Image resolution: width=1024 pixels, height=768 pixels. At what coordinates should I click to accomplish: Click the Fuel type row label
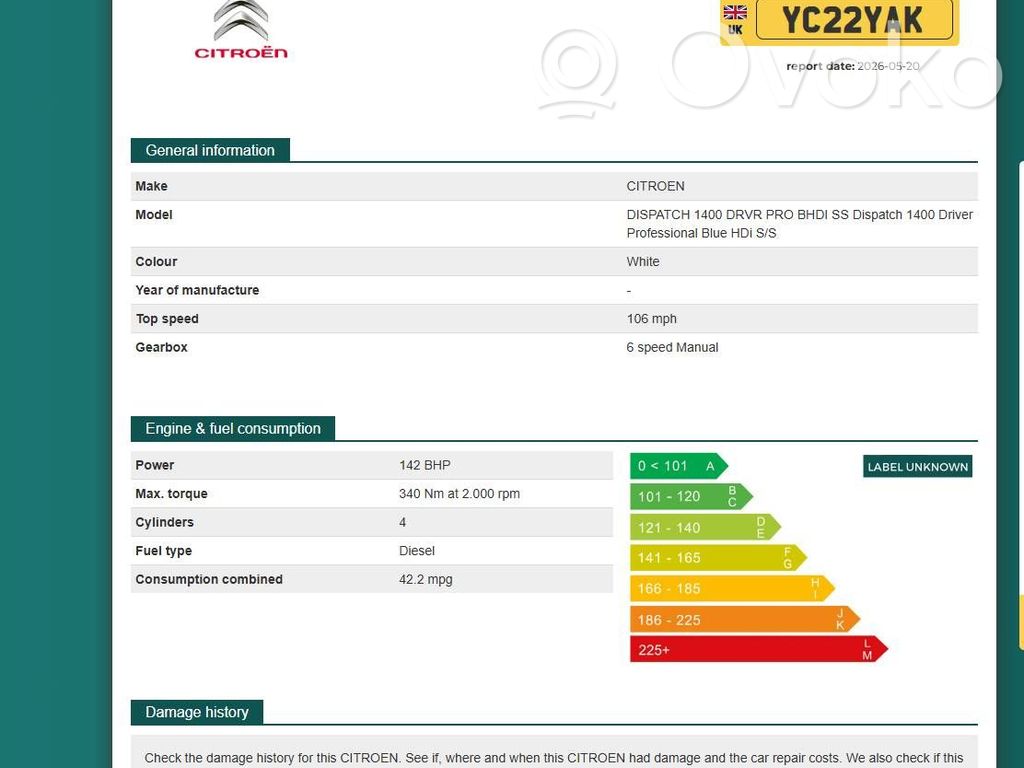click(x=163, y=551)
